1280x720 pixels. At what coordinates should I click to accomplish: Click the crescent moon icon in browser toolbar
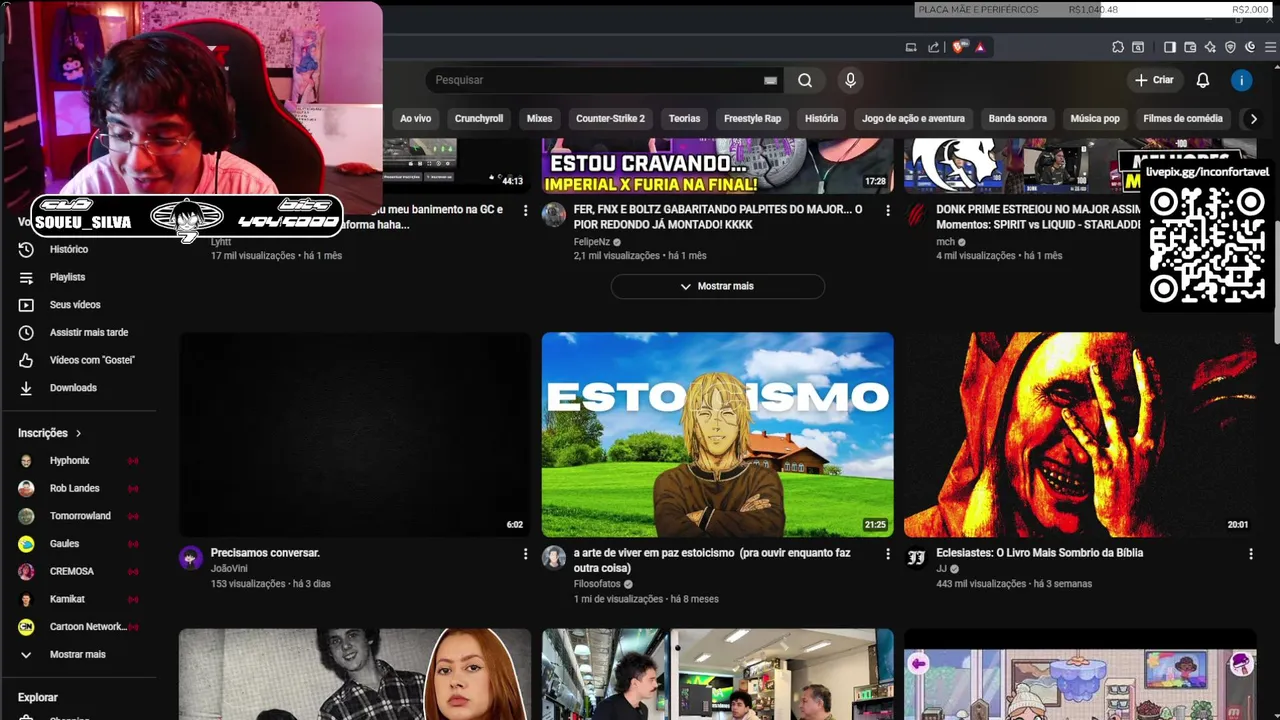(x=1251, y=47)
